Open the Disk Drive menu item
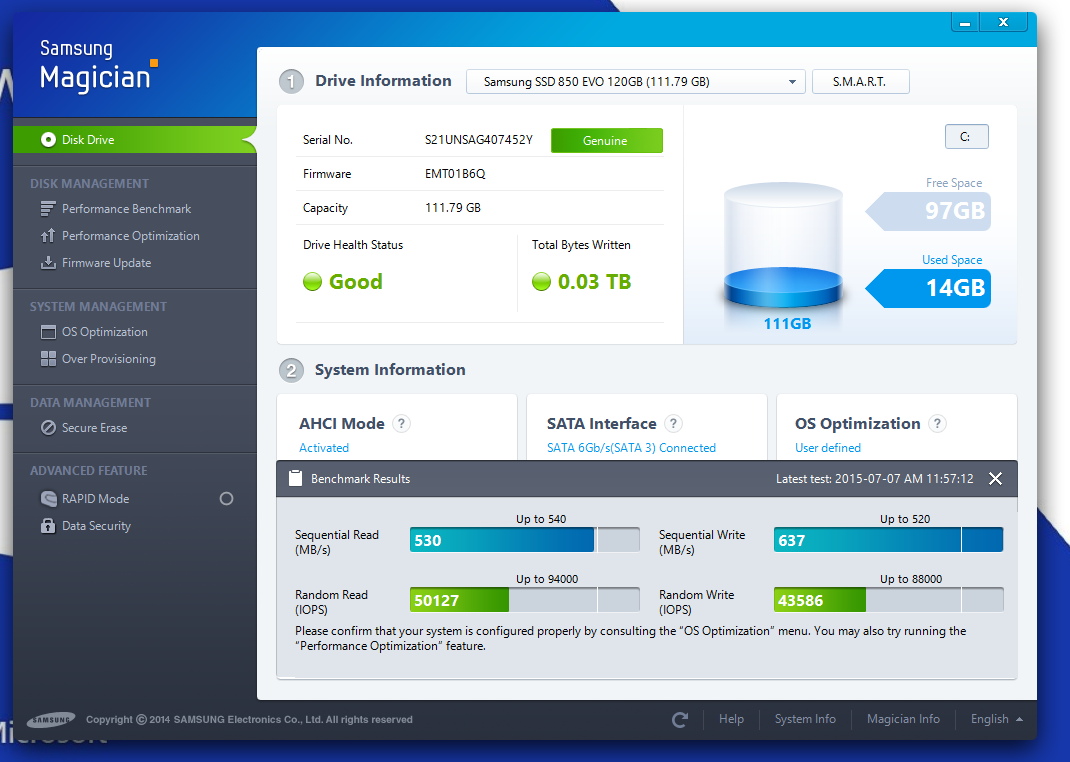Viewport: 1070px width, 762px height. coord(135,140)
